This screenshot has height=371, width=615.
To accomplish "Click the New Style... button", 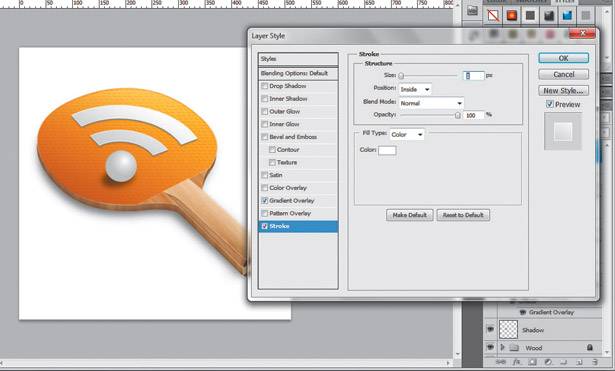I will [564, 91].
